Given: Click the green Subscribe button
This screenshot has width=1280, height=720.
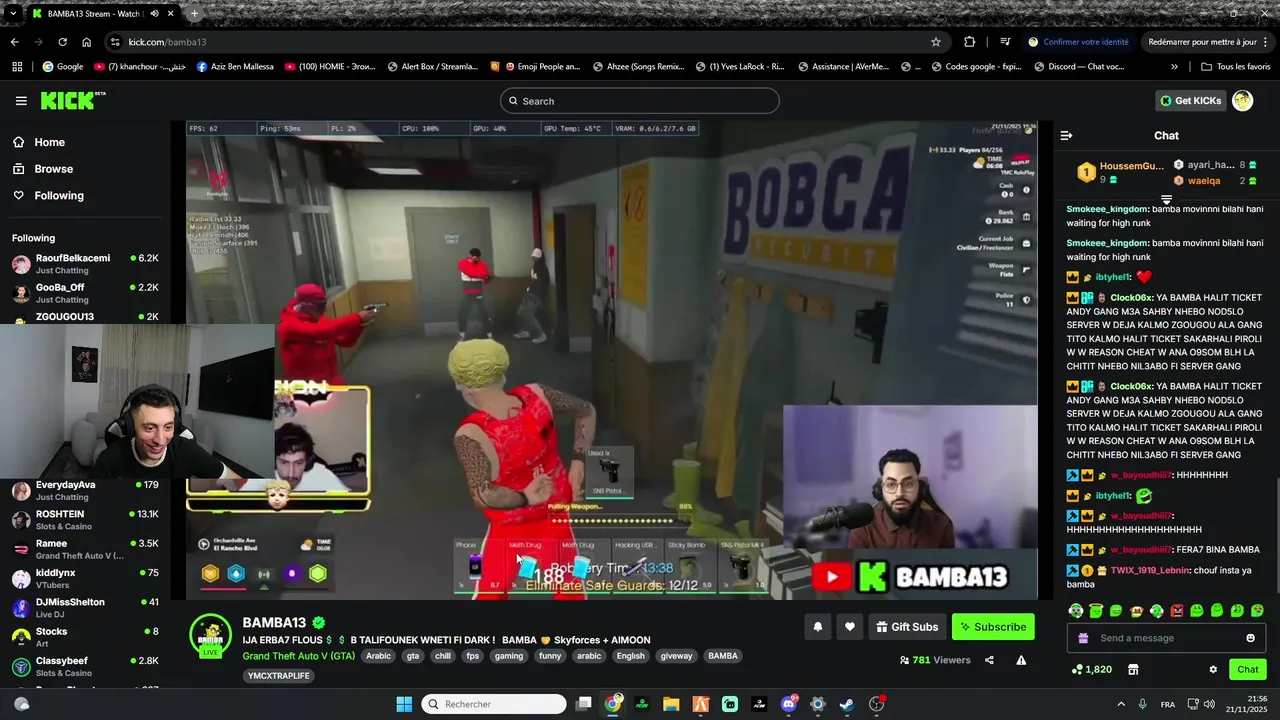Looking at the screenshot, I should (993, 627).
